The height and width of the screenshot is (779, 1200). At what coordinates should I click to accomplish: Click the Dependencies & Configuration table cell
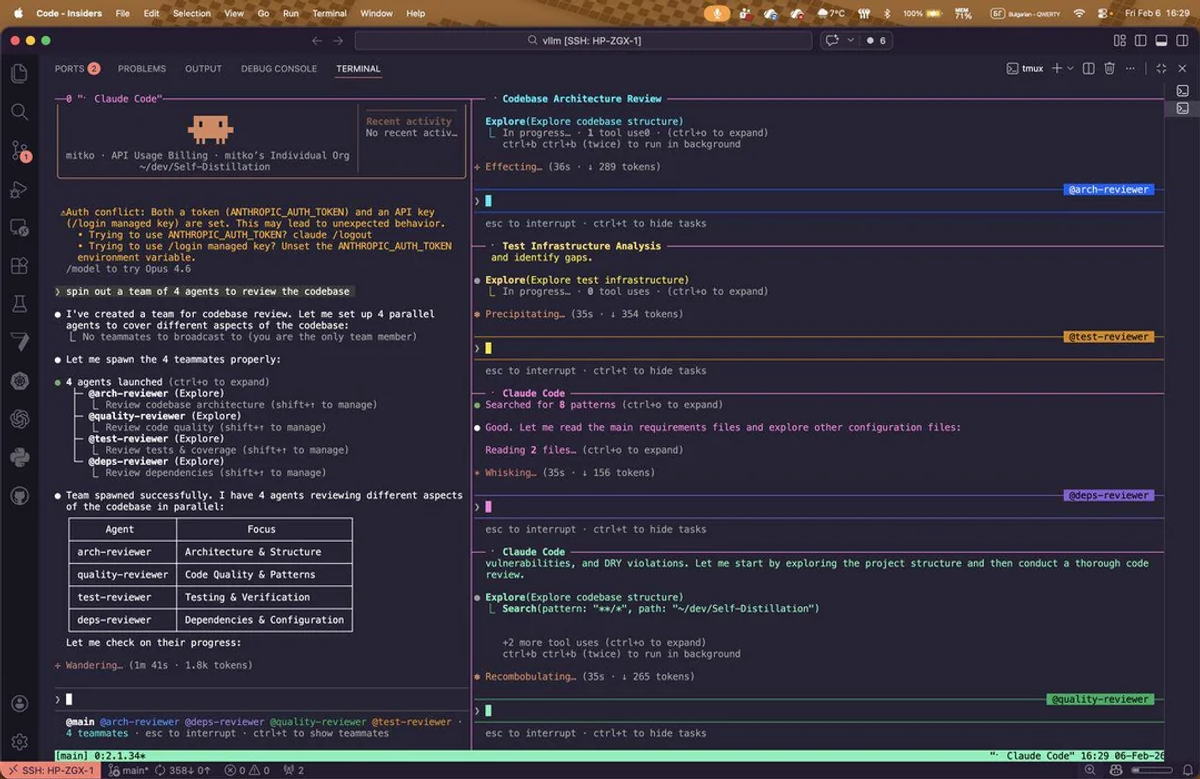click(x=264, y=620)
